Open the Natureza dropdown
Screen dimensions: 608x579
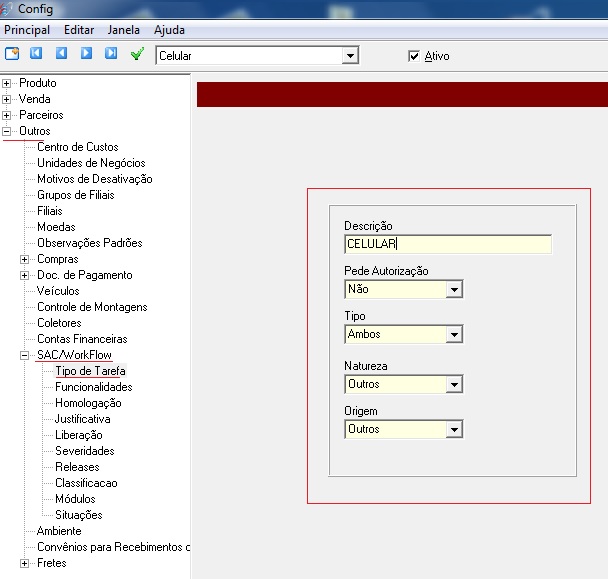[454, 384]
